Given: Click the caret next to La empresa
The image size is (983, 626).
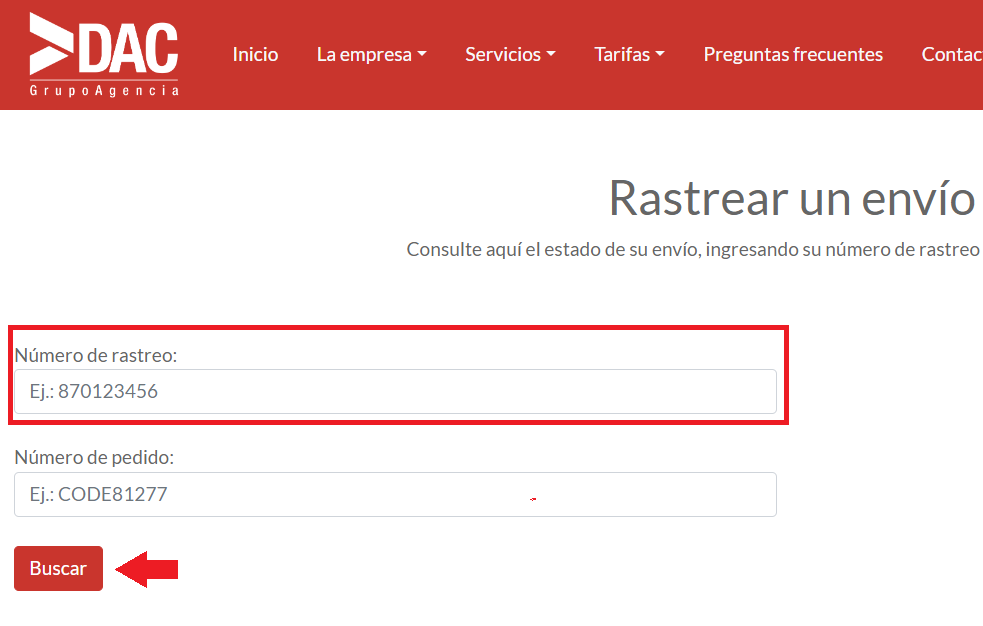Looking at the screenshot, I should (422, 55).
